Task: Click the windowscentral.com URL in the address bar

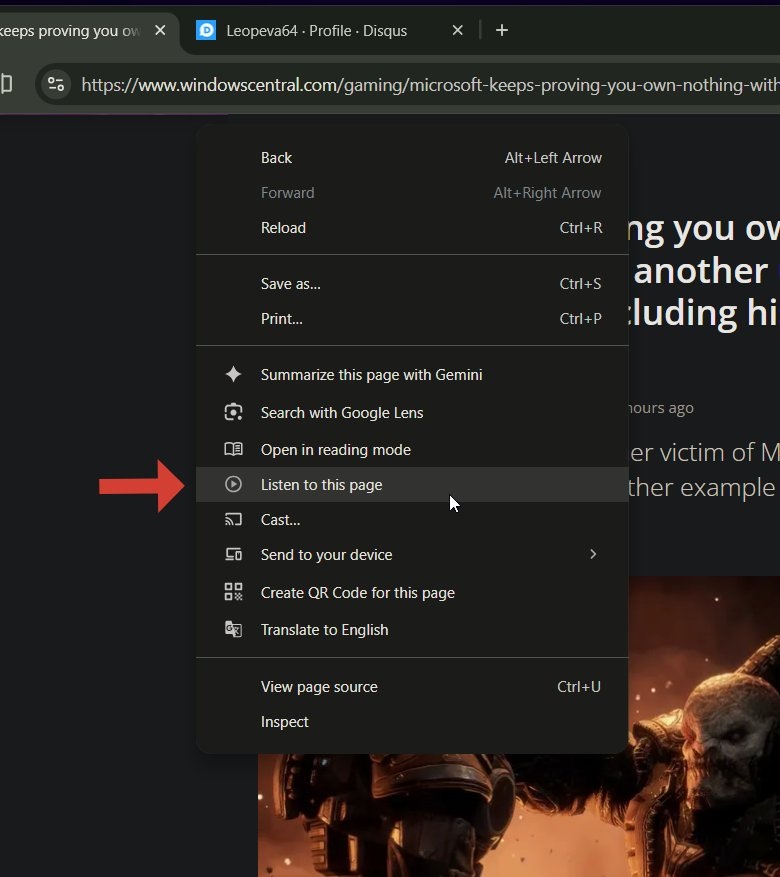Action: point(431,85)
